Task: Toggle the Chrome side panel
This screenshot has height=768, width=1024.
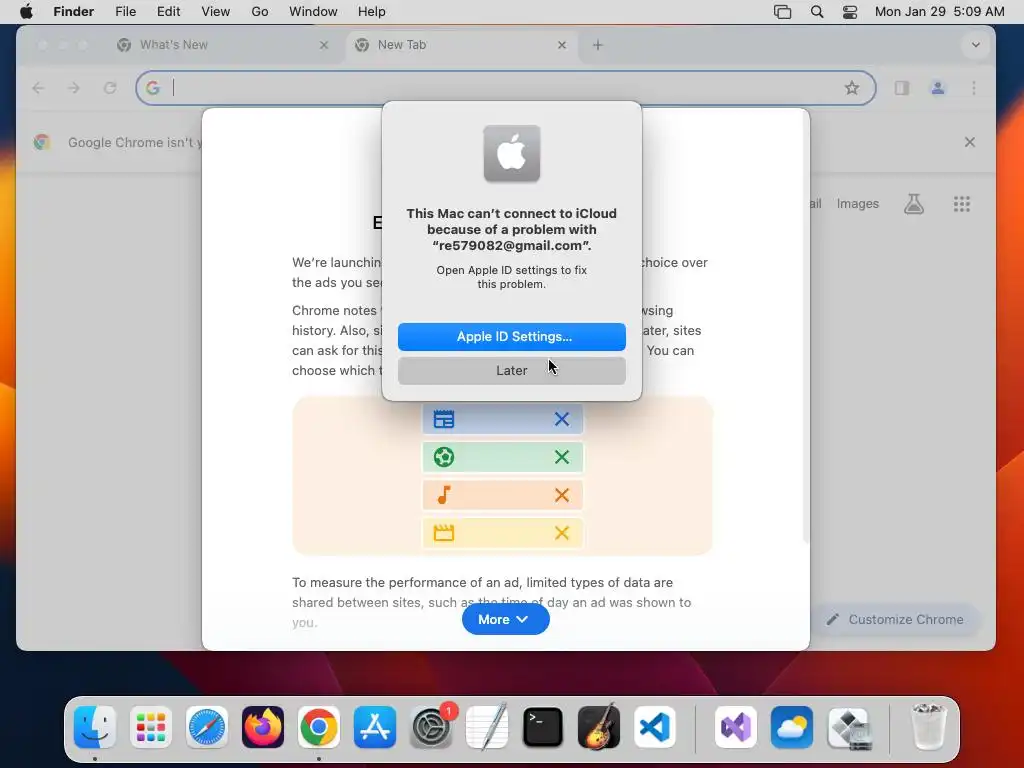Action: [x=902, y=88]
